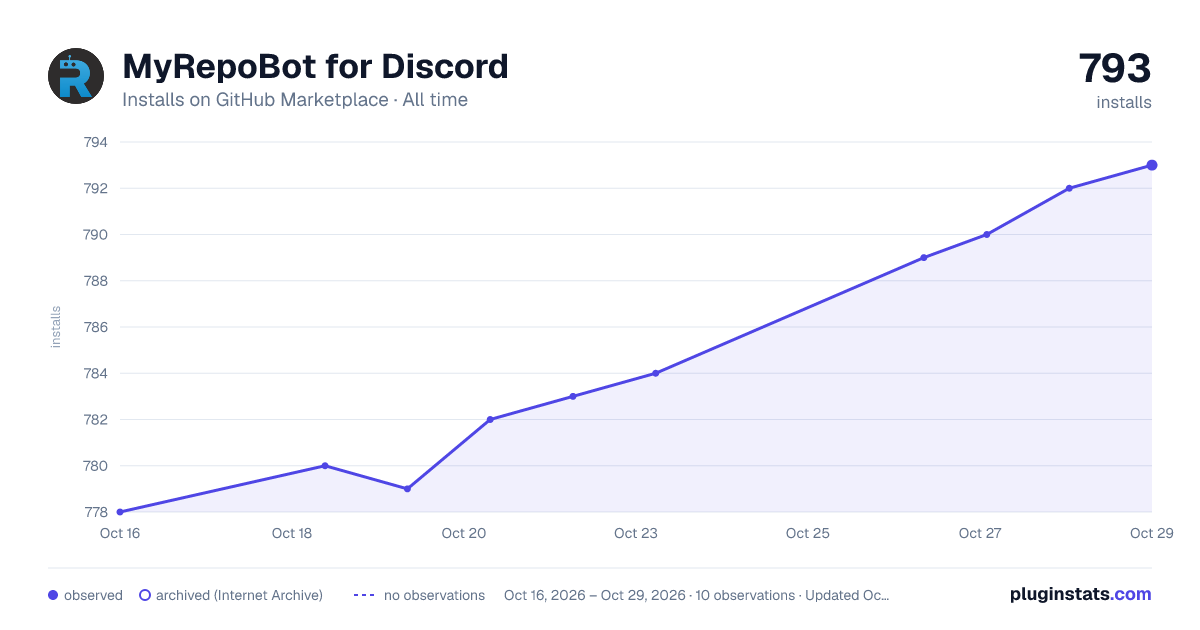Click the 793 installs total number
This screenshot has height=630, width=1200.
point(1115,68)
